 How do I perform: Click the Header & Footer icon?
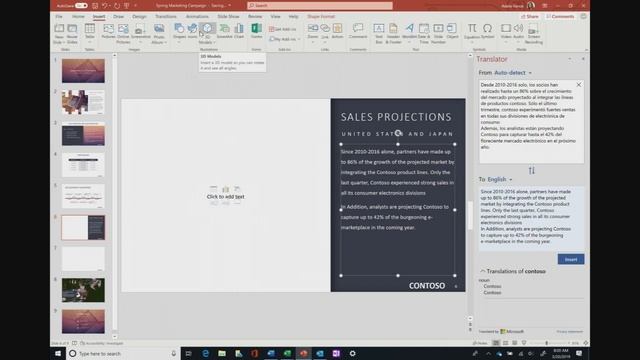pos(393,28)
